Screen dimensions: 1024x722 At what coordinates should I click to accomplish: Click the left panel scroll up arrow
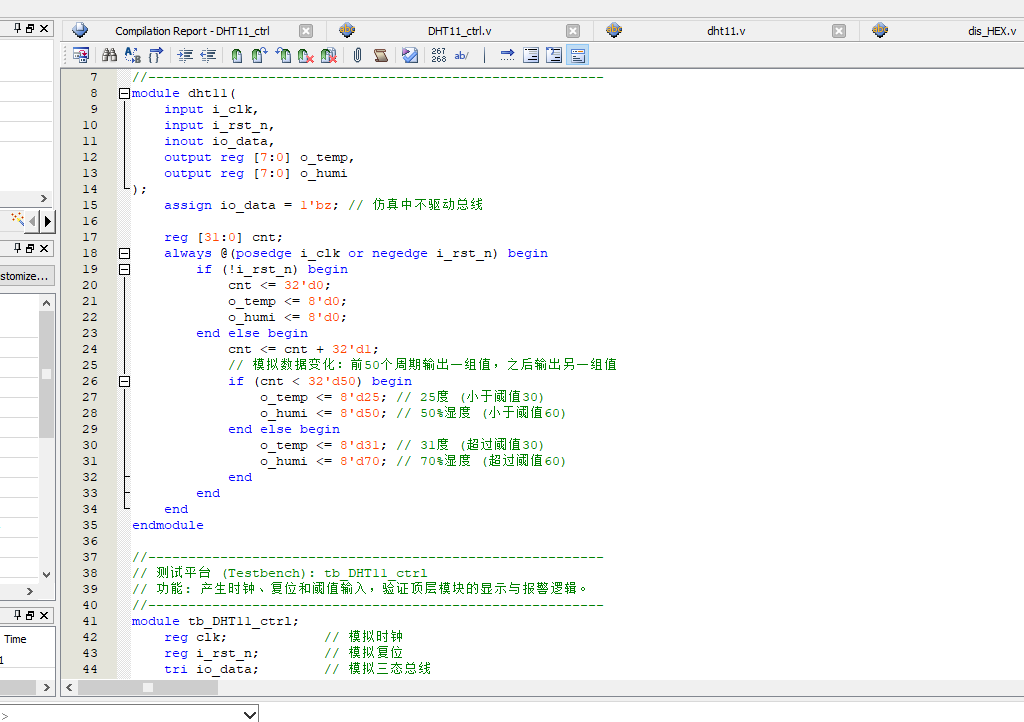click(46, 303)
